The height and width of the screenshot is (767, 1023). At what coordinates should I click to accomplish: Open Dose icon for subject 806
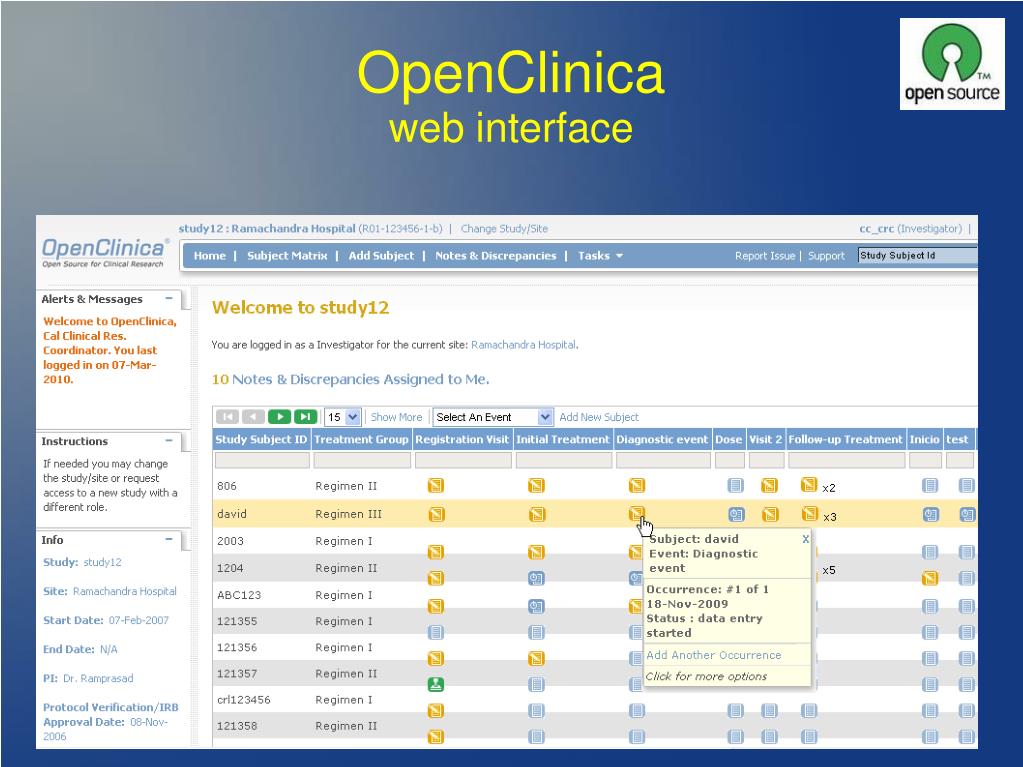coord(735,485)
